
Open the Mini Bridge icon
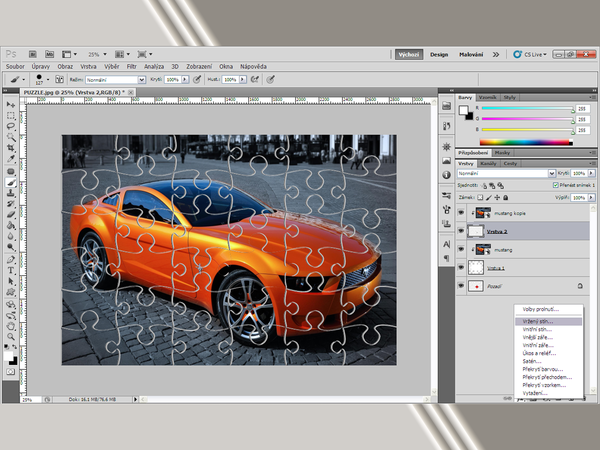(x=50, y=55)
